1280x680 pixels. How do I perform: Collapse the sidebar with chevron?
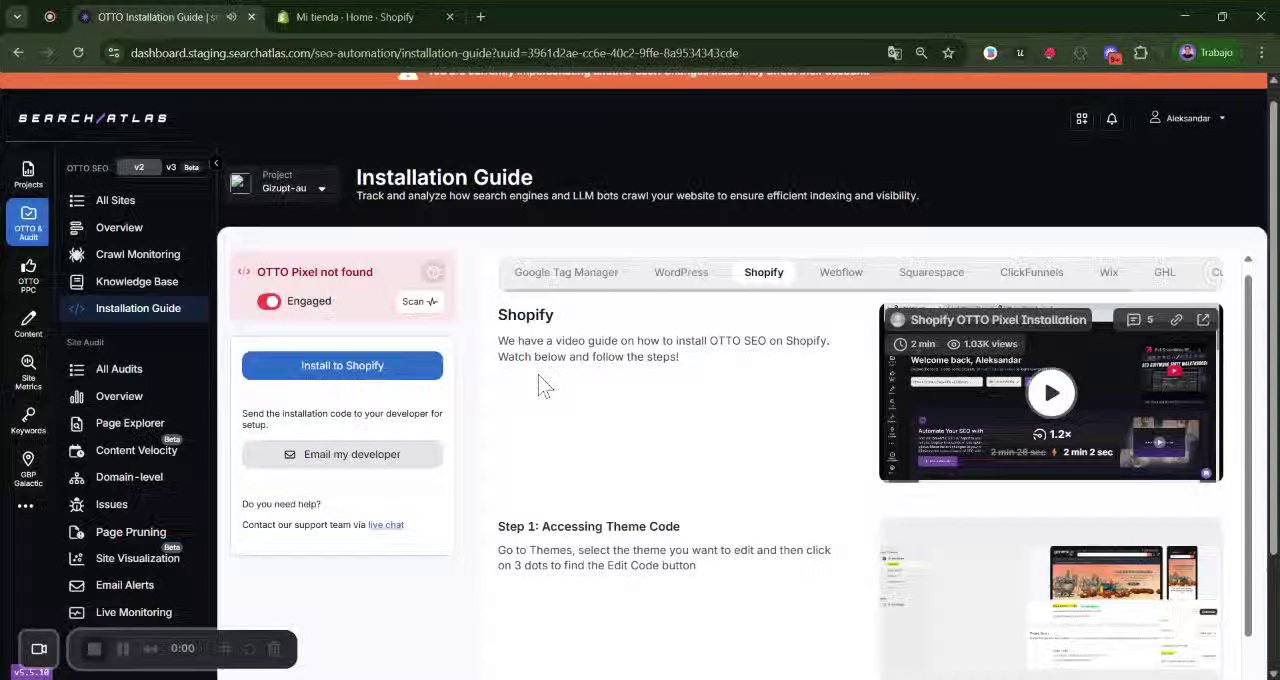[216, 163]
